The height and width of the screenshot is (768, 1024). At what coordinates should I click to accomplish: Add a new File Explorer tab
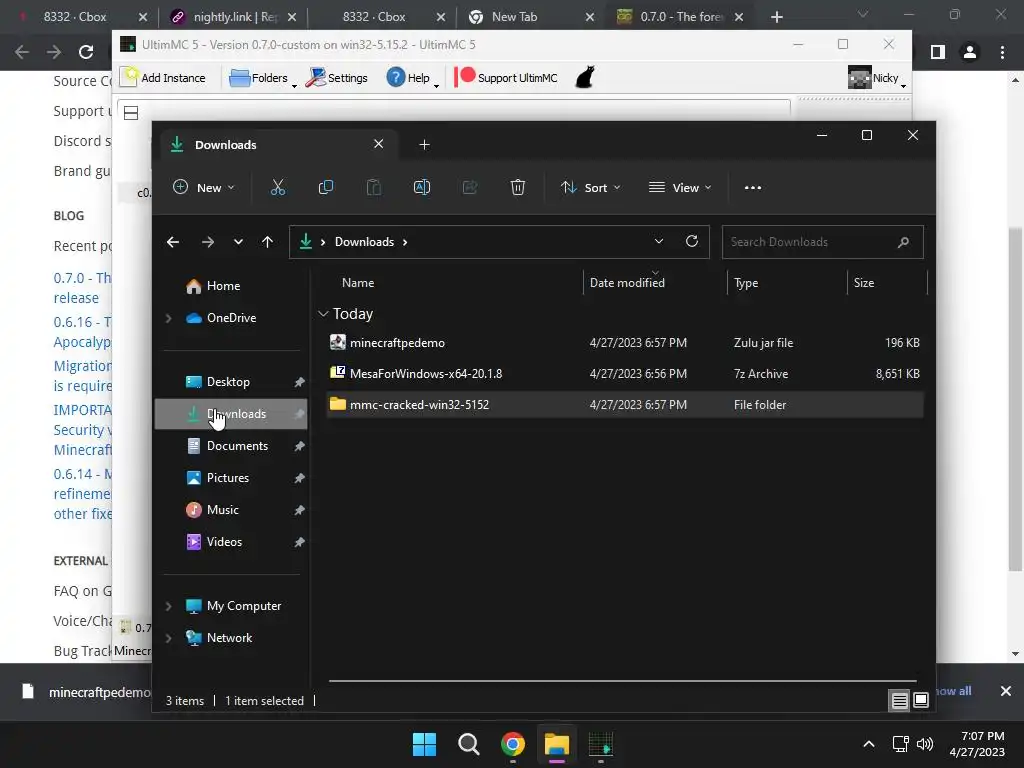(x=424, y=144)
